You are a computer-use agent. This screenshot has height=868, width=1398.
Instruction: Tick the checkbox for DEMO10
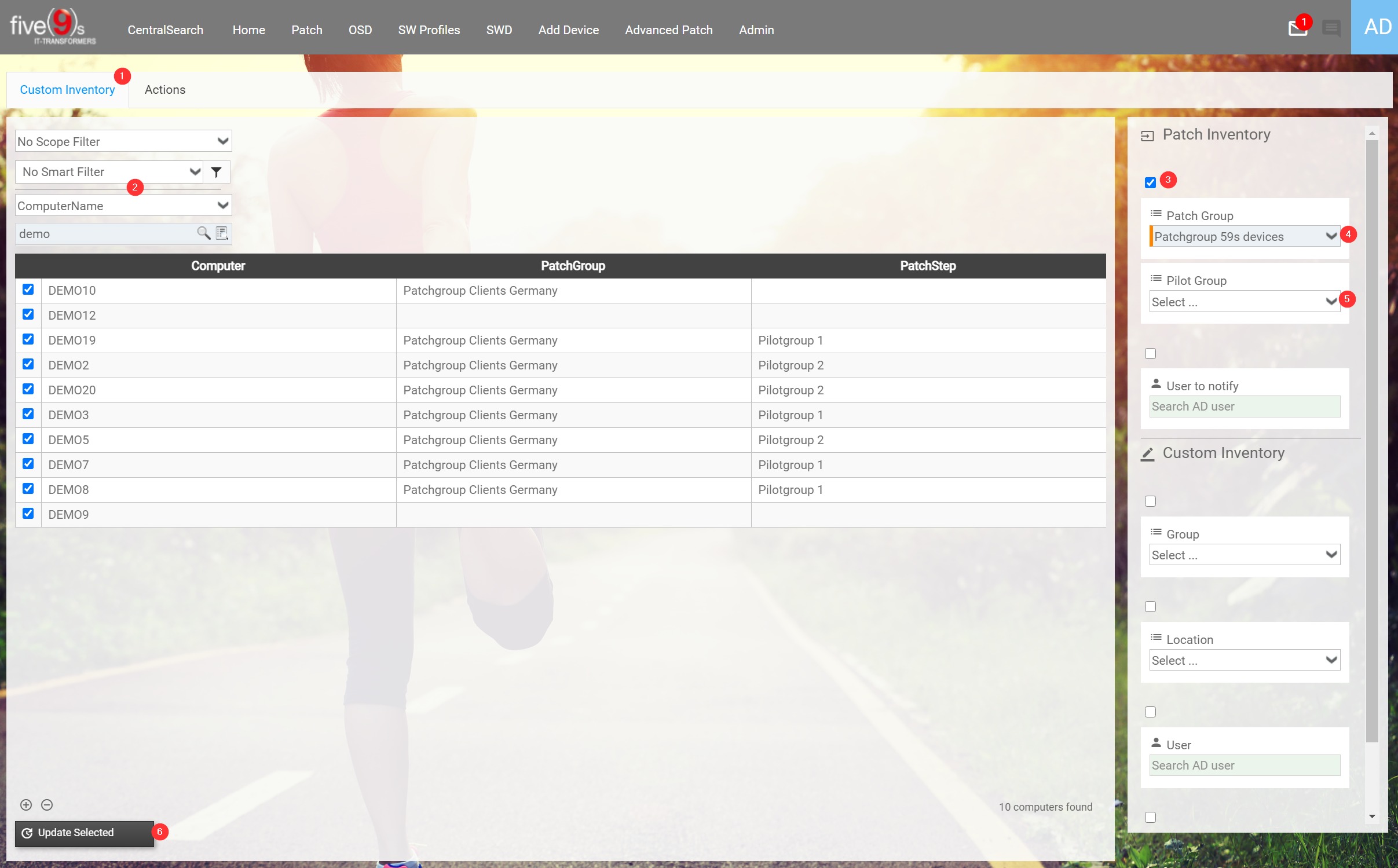click(28, 290)
